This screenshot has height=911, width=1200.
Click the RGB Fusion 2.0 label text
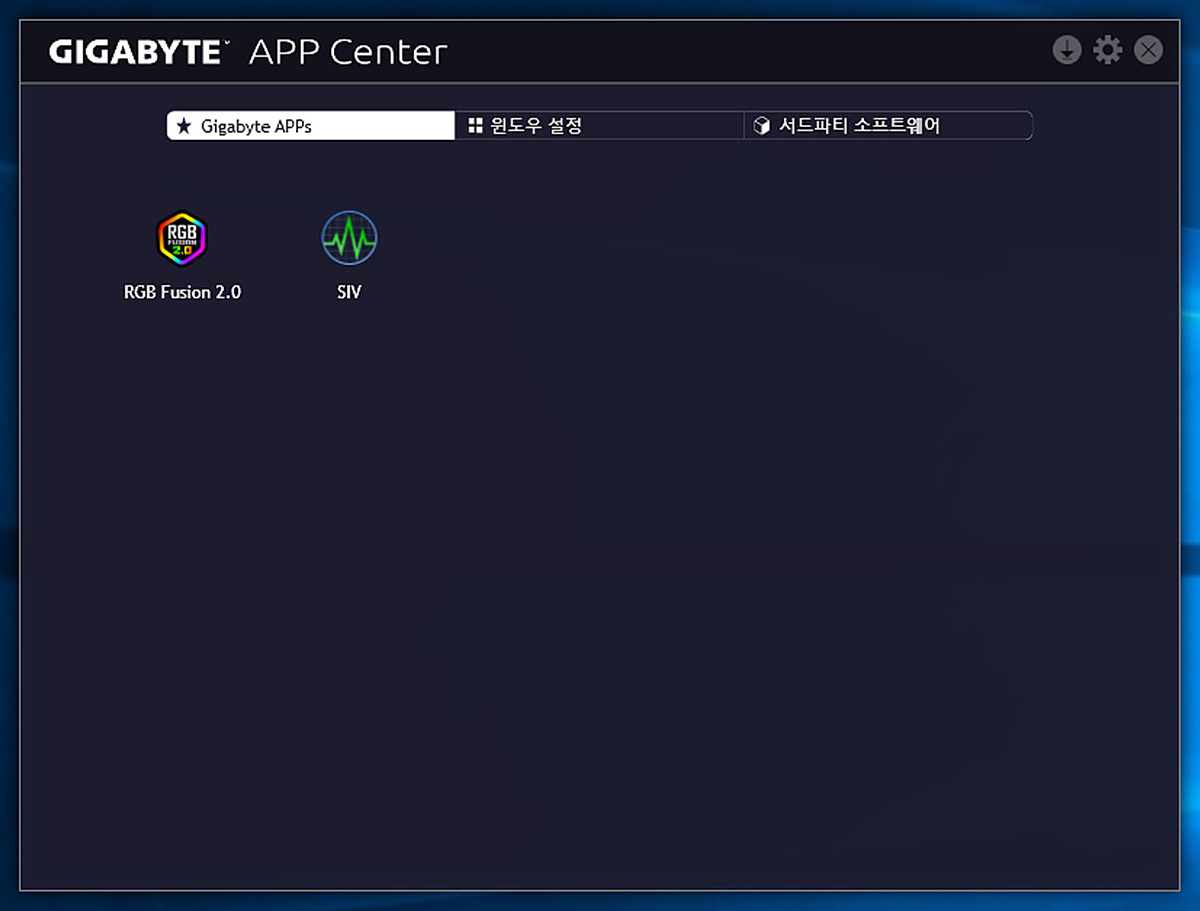click(x=182, y=293)
